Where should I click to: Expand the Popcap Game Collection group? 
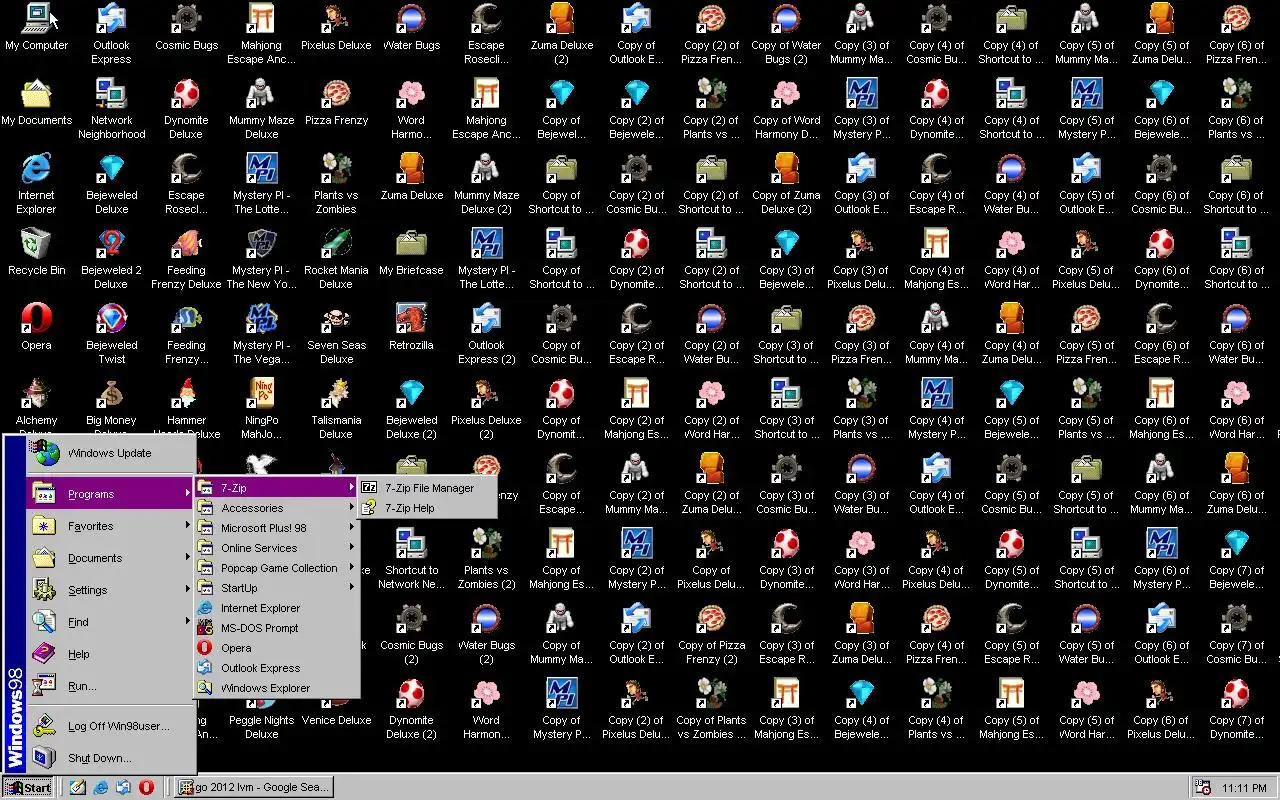coord(276,568)
